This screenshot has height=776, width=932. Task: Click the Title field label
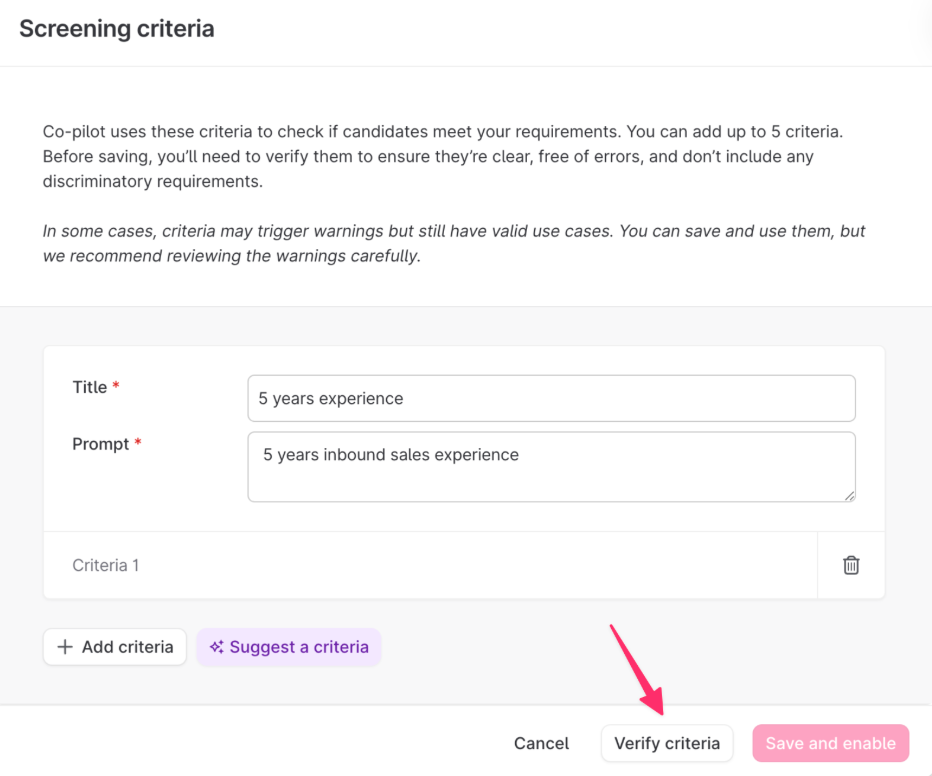click(x=89, y=387)
